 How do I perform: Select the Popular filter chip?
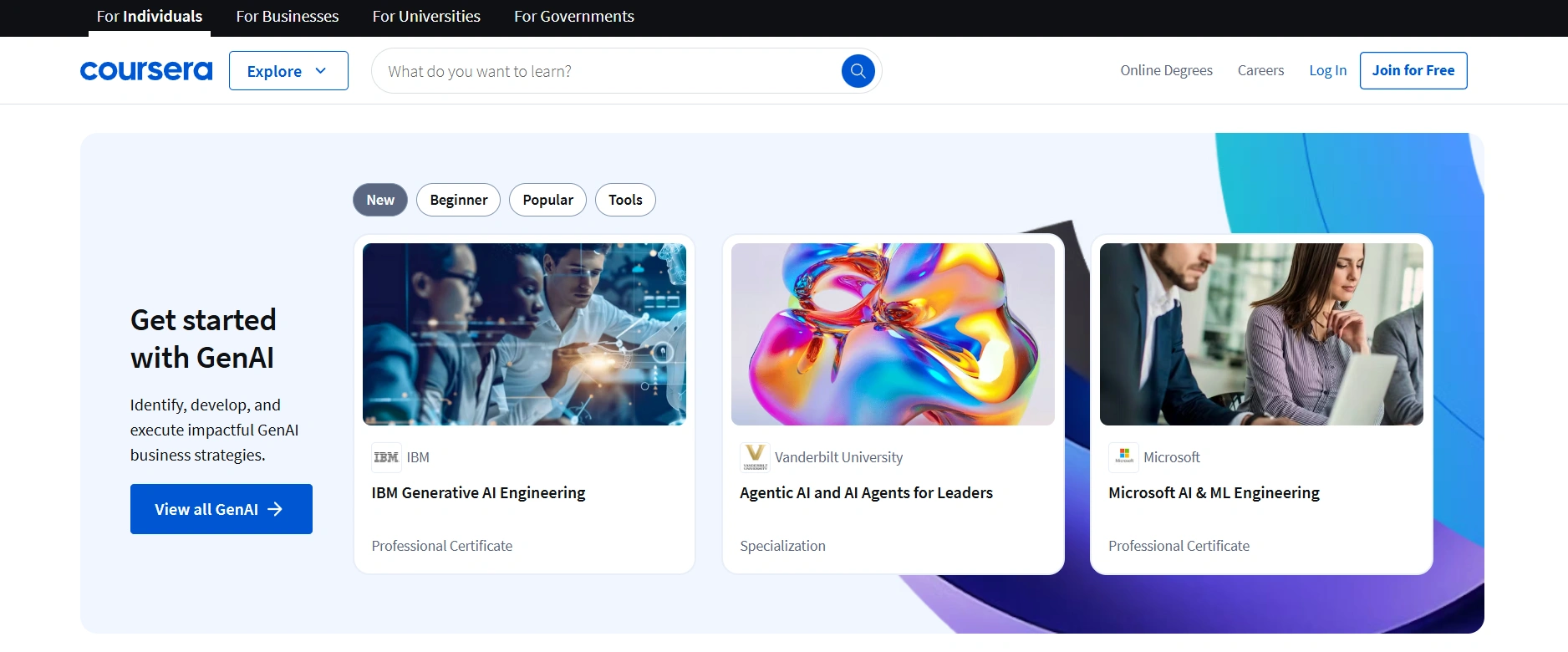tap(547, 200)
